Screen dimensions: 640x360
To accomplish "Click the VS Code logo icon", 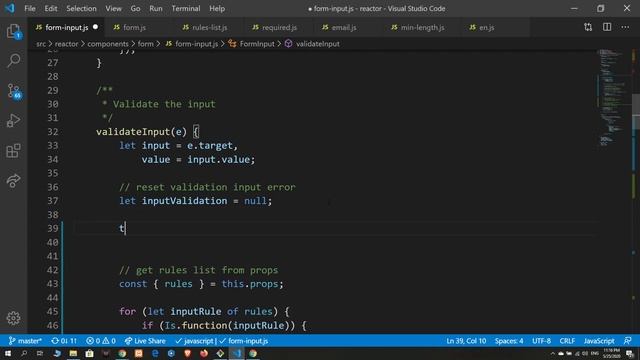I will [x=10, y=8].
